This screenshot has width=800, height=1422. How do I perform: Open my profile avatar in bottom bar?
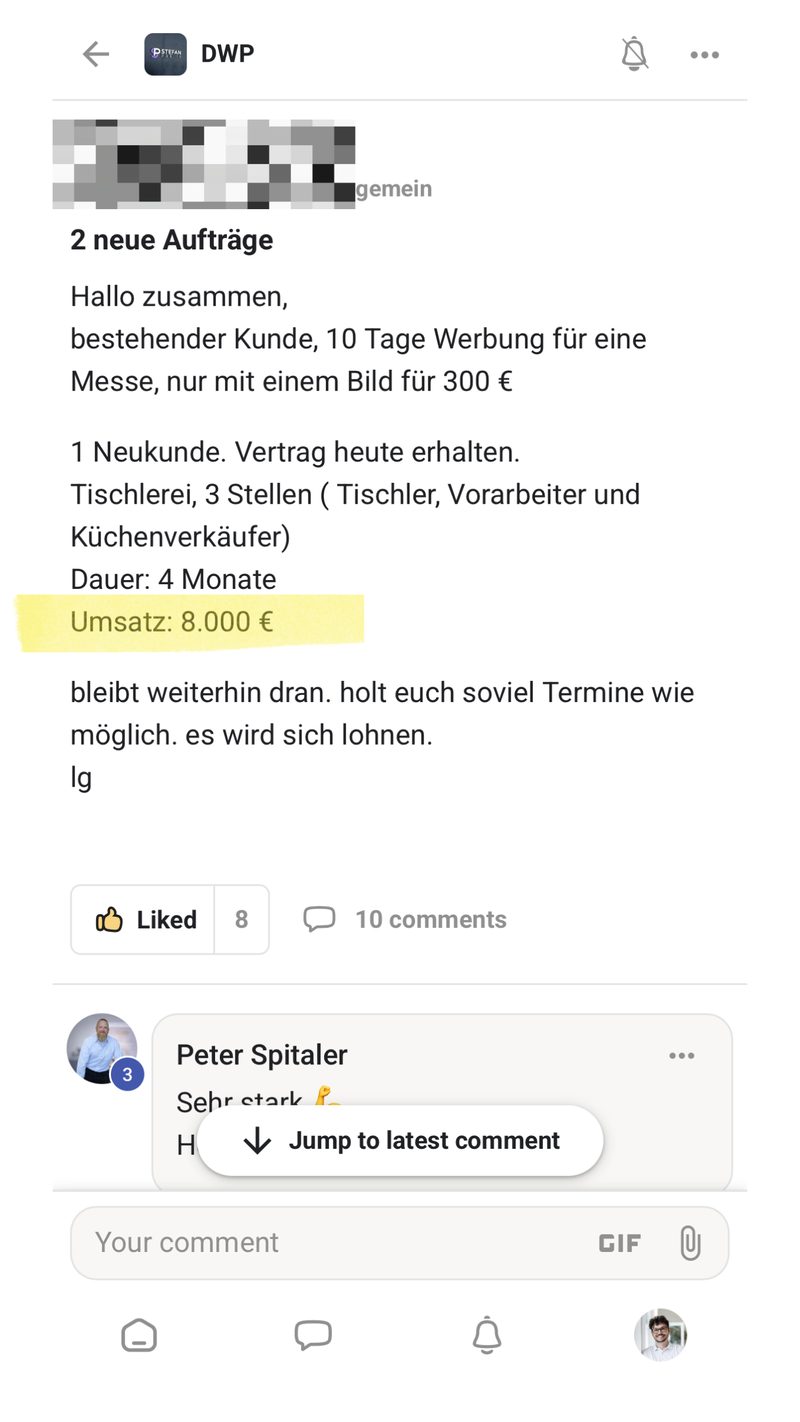point(661,1335)
